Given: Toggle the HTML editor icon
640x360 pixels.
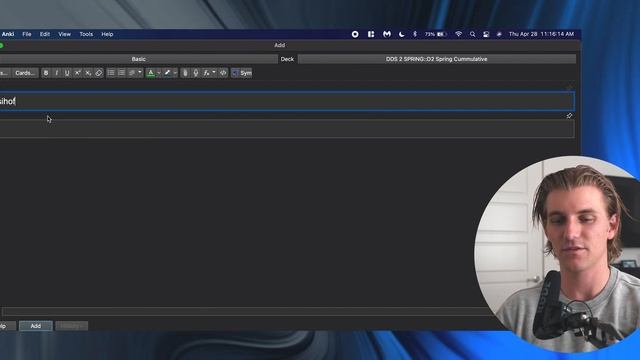Looking at the screenshot, I should click(x=223, y=73).
